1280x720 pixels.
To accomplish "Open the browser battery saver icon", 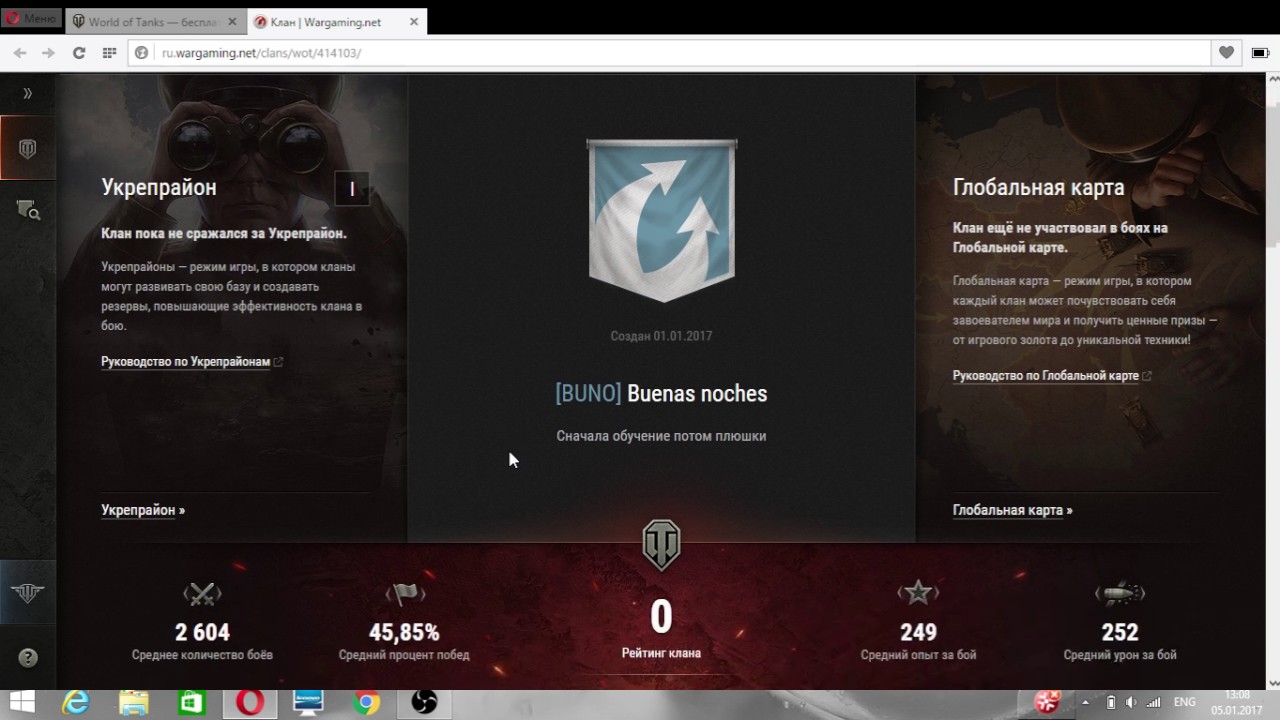I will click(x=1258, y=53).
